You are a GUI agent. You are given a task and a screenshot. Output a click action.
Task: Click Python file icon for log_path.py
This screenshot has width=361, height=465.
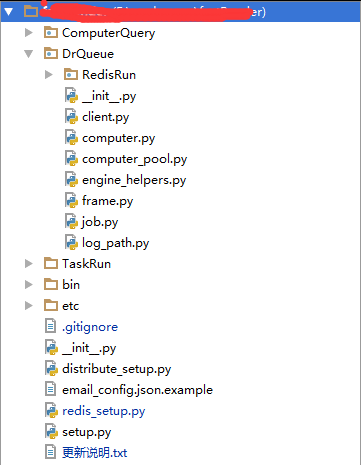(x=71, y=243)
